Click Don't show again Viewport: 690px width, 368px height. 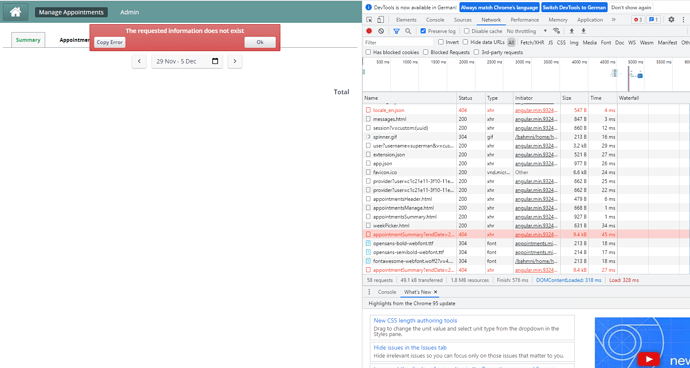pyautogui.click(x=631, y=7)
